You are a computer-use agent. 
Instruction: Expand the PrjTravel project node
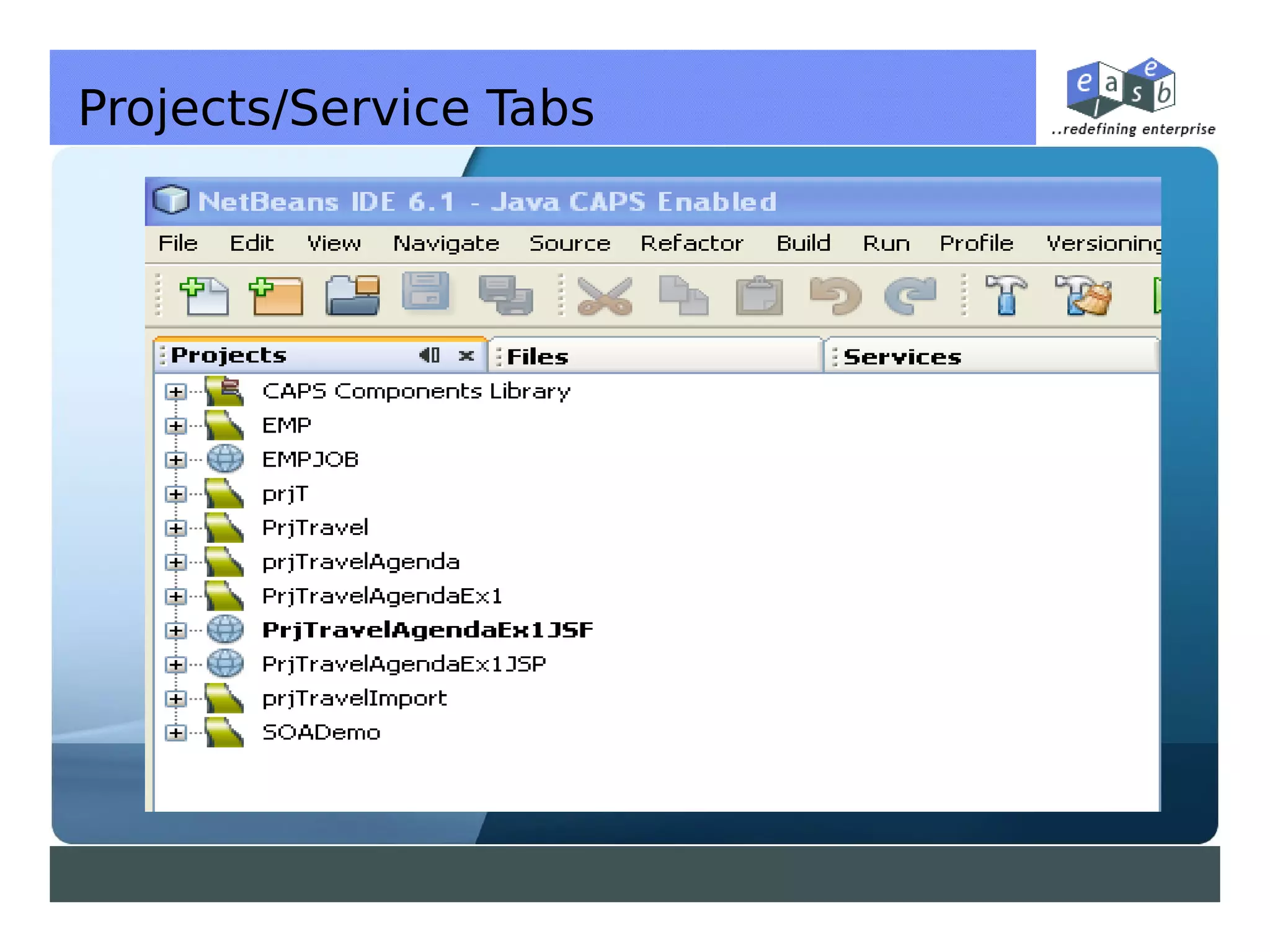coord(176,528)
